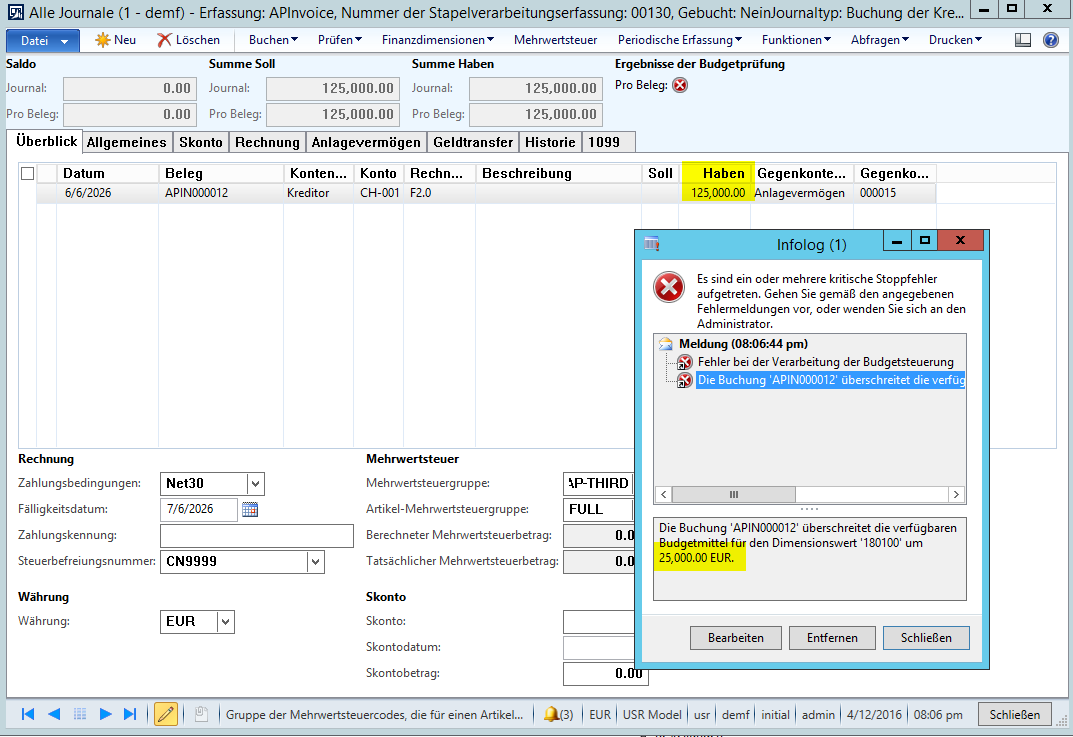The height and width of the screenshot is (737, 1073).
Task: Open the calendar picker for Fälligkeitsdatum
Action: click(x=250, y=509)
